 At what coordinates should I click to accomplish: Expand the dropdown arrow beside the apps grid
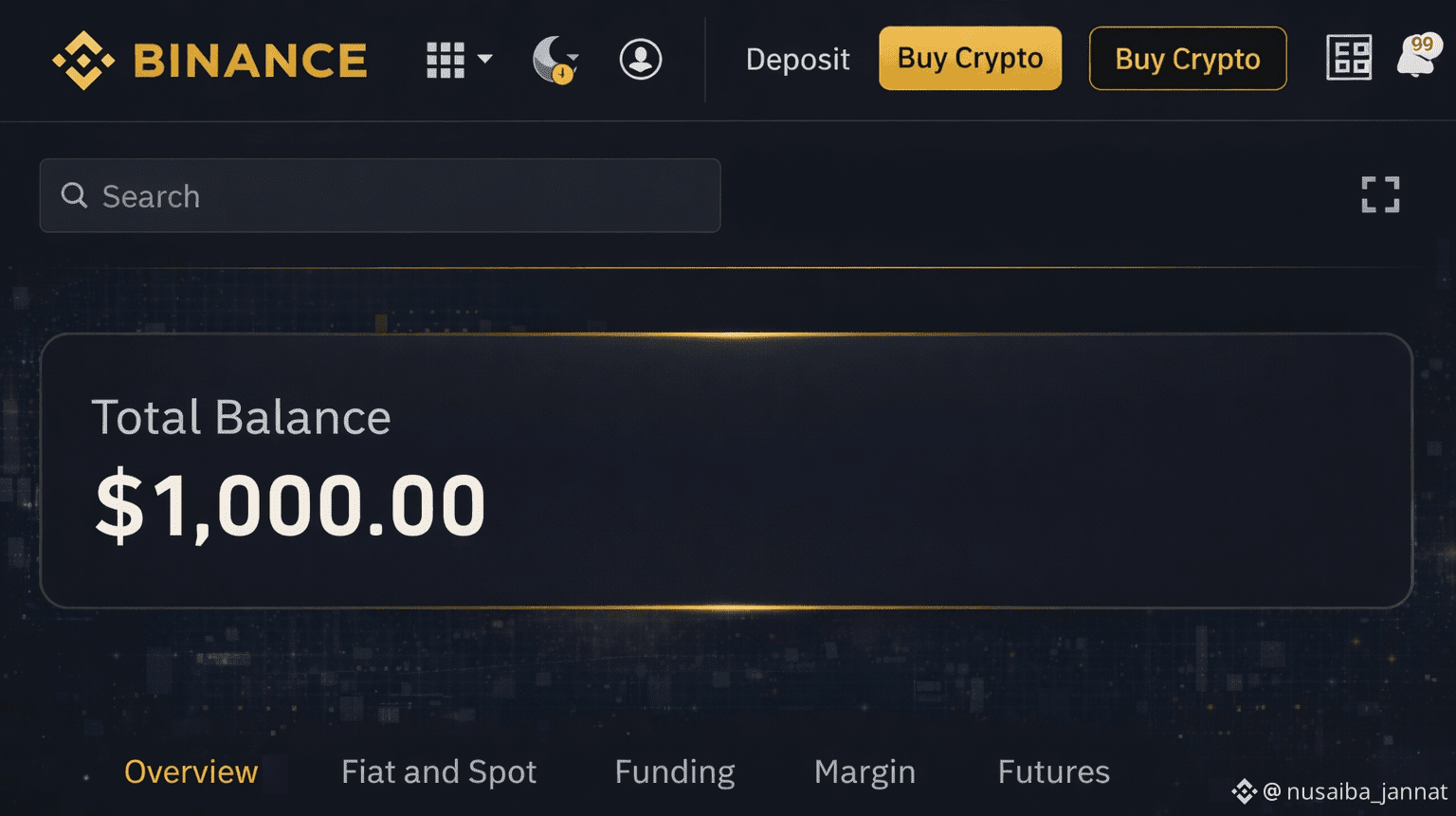[x=485, y=60]
